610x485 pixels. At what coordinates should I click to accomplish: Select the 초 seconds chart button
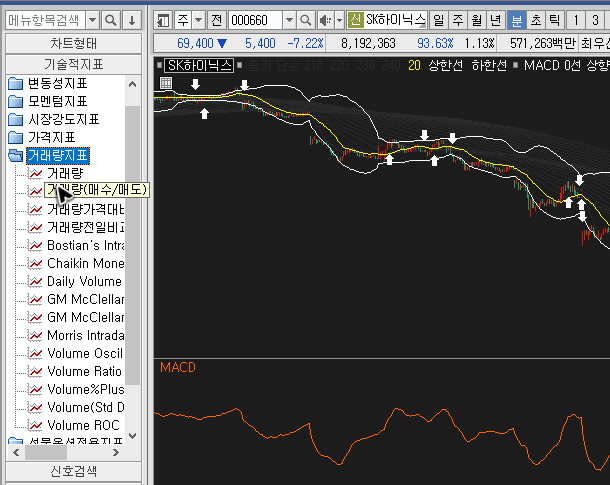pyautogui.click(x=536, y=20)
